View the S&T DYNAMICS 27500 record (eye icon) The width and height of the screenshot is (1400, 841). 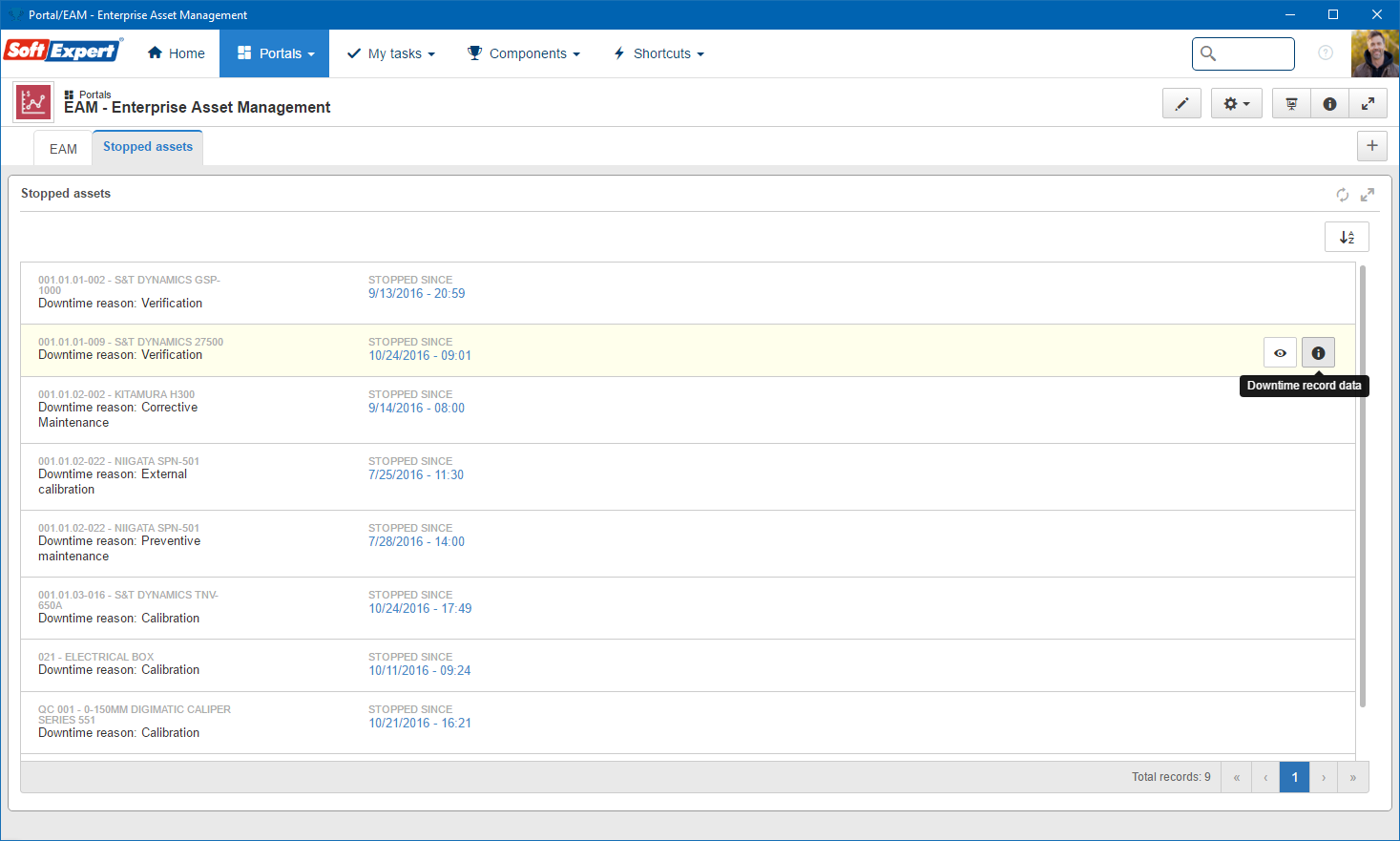(1280, 353)
